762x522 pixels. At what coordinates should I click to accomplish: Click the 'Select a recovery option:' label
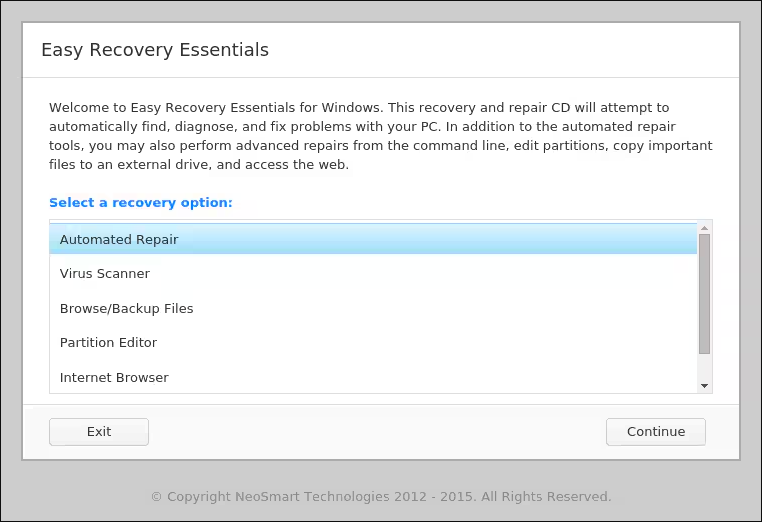tap(140, 202)
